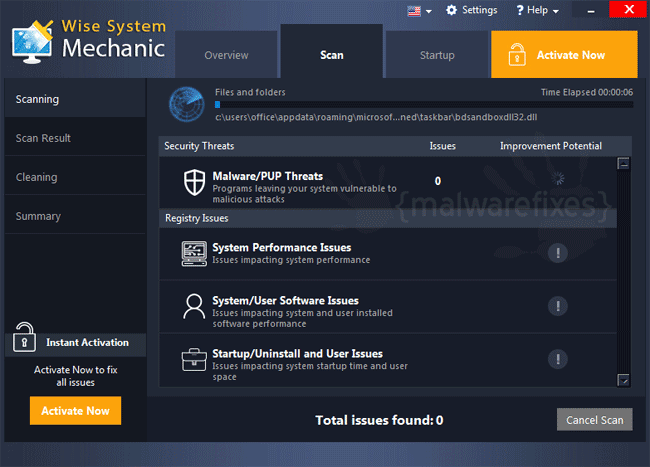This screenshot has height=467, width=650.
Task: Click the scrollbar up arrow in issues list
Action: coord(623,163)
